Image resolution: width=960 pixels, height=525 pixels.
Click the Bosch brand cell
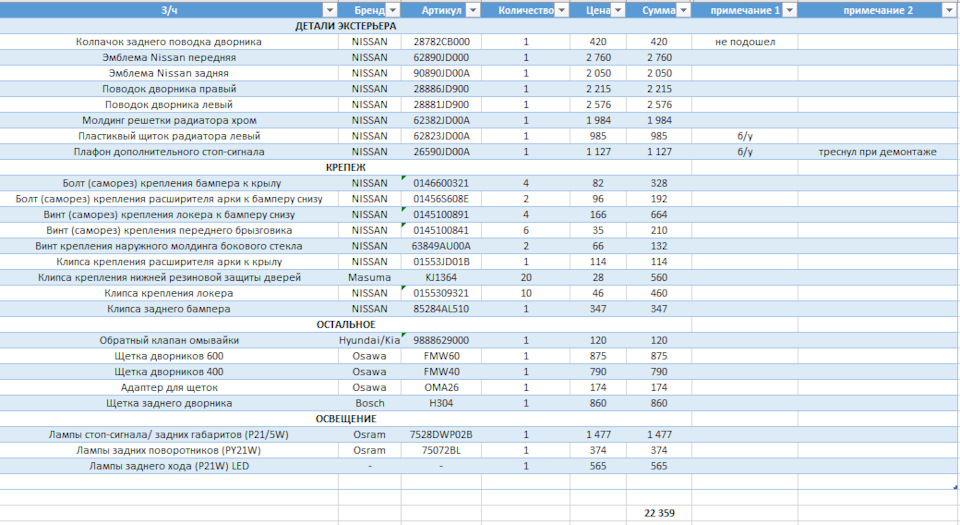(x=369, y=403)
